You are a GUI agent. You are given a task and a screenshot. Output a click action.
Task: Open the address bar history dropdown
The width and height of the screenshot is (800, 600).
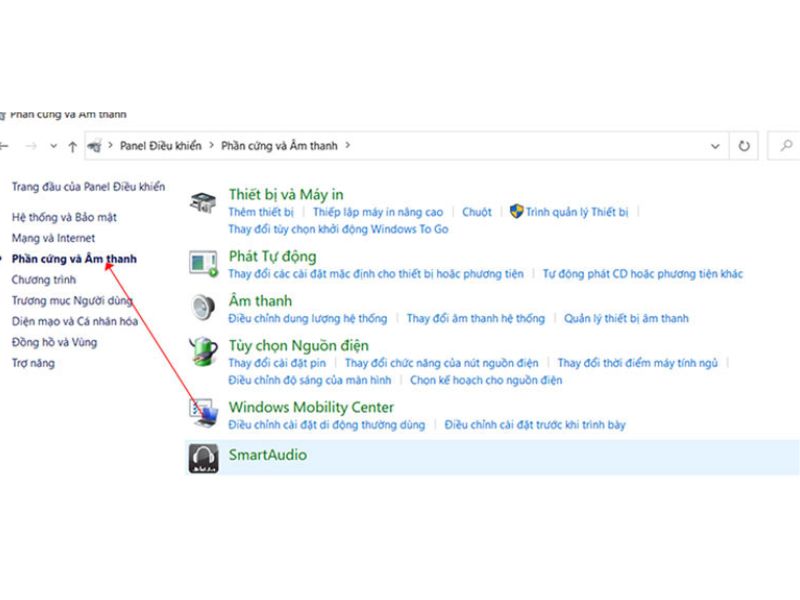click(715, 146)
